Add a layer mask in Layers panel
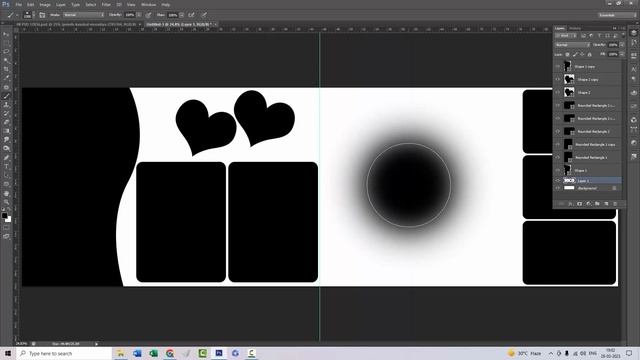Viewport: 640px width, 360px height. coord(579,204)
